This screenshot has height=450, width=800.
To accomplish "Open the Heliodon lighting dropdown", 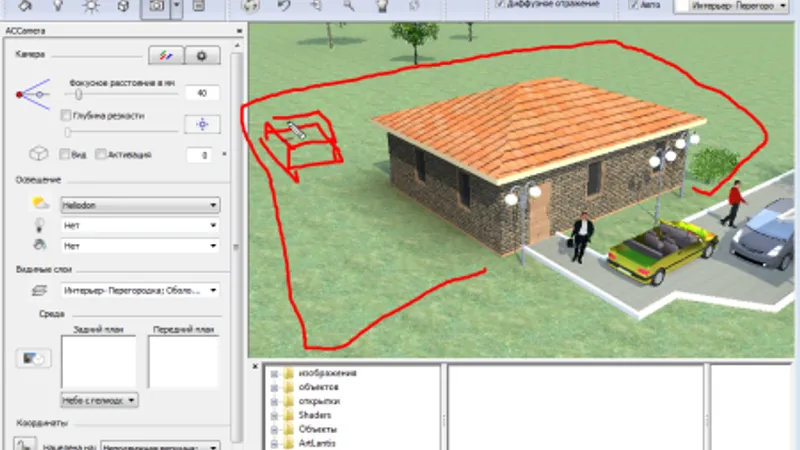I will pos(140,205).
